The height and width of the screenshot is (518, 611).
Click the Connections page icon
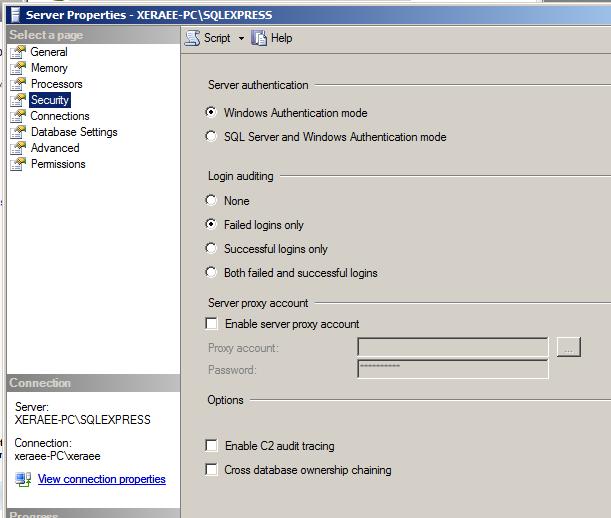[x=17, y=116]
